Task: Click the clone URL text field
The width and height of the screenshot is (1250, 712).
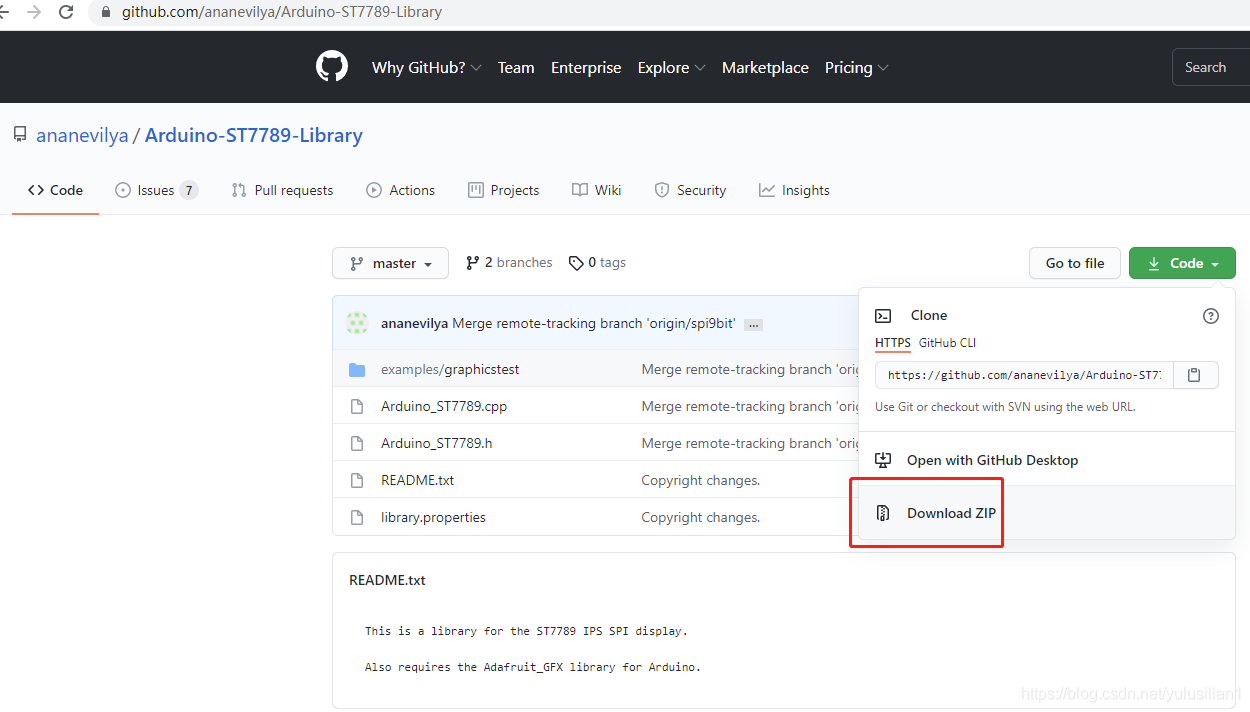Action: [x=1024, y=375]
